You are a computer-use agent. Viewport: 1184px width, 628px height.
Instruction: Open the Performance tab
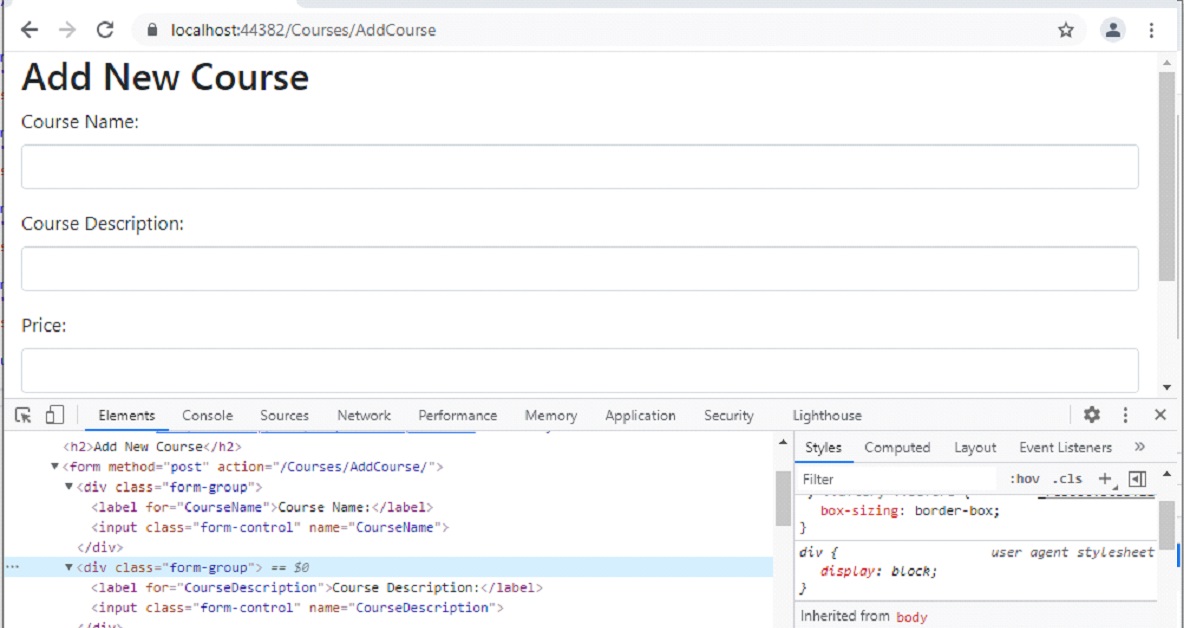click(458, 415)
